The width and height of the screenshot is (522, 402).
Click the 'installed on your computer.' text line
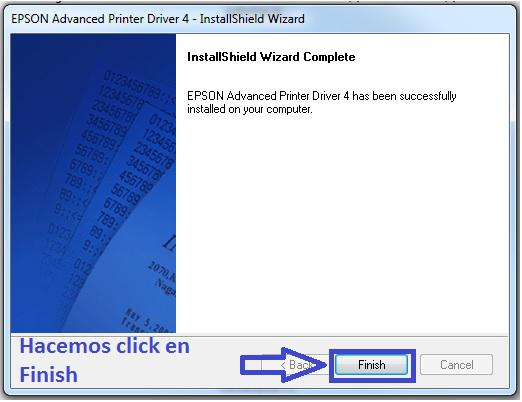tap(250, 109)
